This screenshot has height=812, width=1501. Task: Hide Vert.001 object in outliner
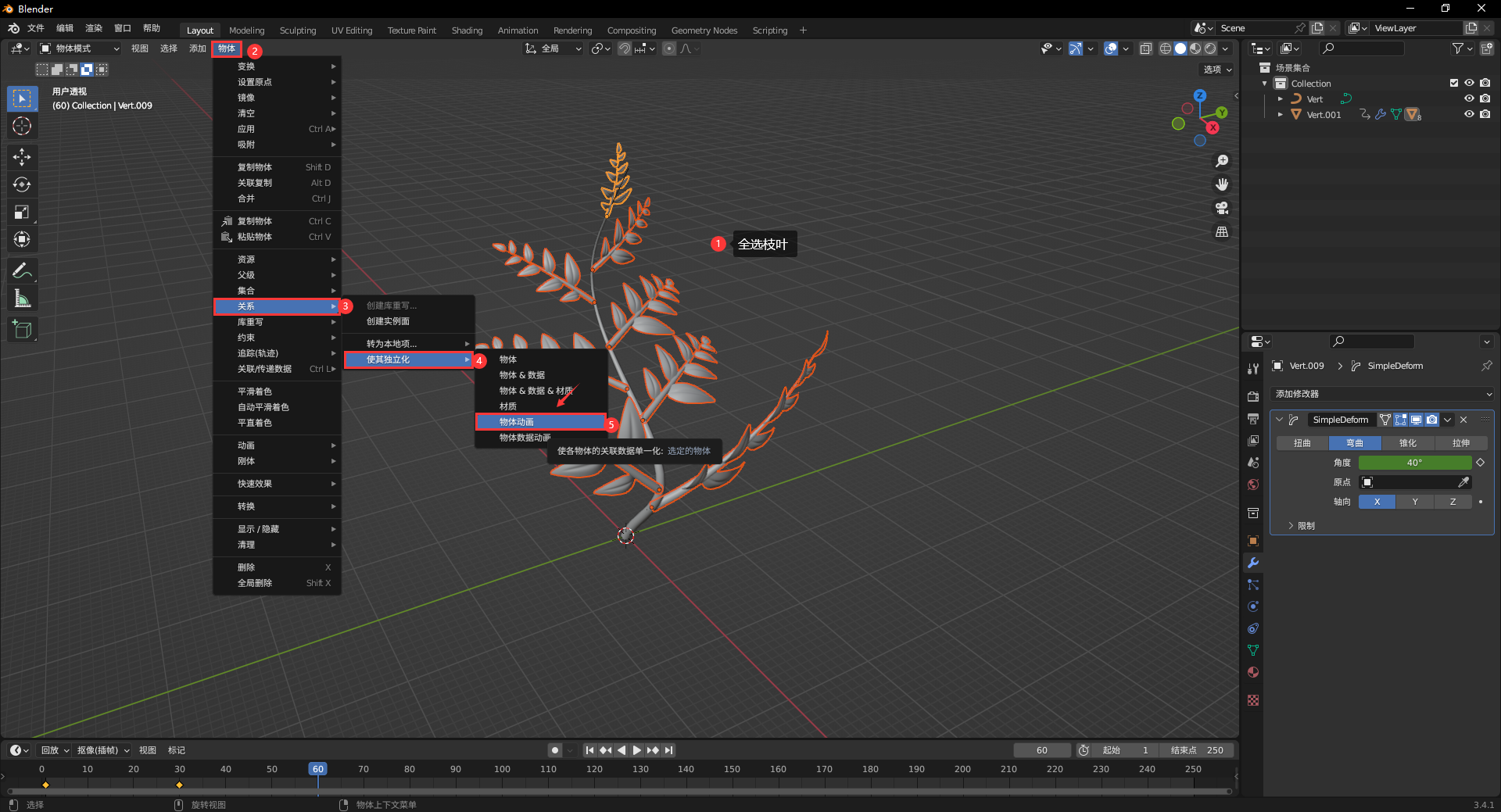[x=1469, y=114]
